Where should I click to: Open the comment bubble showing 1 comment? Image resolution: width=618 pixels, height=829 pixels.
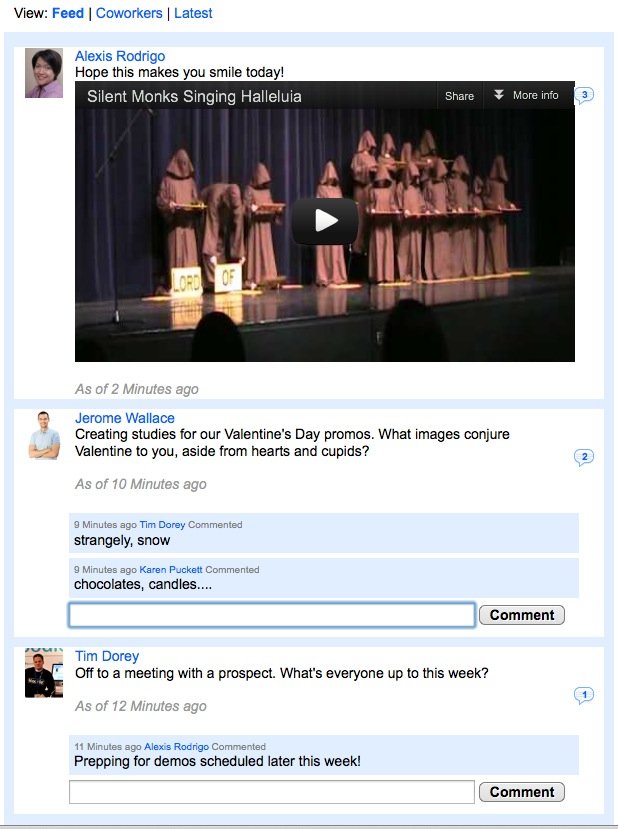tap(584, 695)
